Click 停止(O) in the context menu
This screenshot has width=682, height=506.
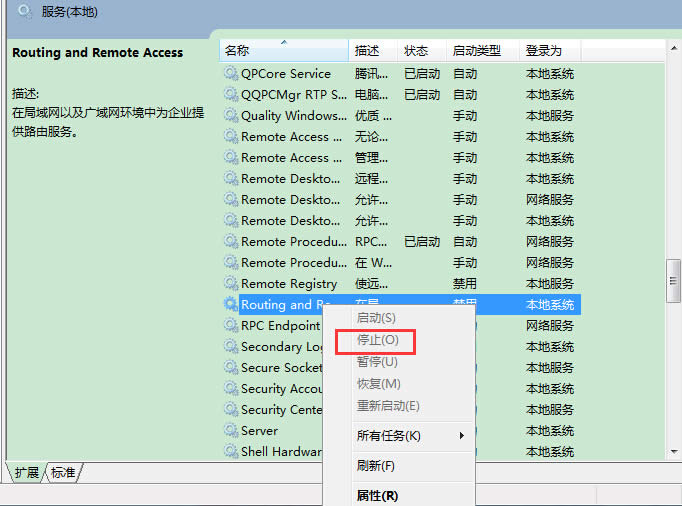(x=370, y=341)
